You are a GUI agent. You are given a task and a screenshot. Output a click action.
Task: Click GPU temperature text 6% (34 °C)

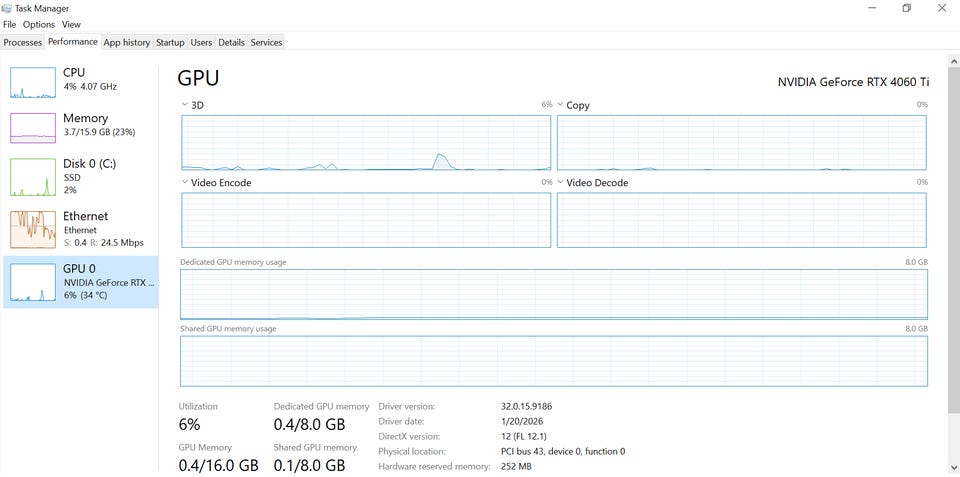tap(86, 295)
